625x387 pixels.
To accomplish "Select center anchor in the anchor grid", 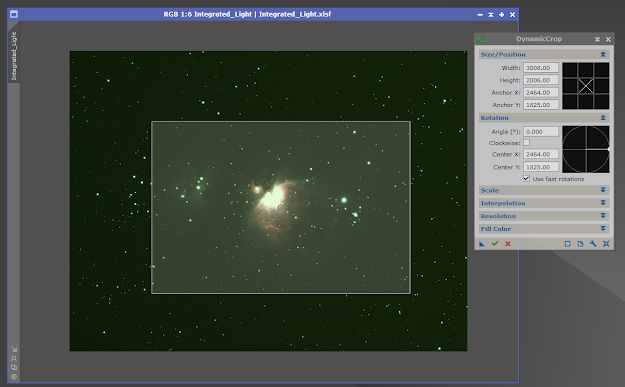I will pyautogui.click(x=586, y=86).
